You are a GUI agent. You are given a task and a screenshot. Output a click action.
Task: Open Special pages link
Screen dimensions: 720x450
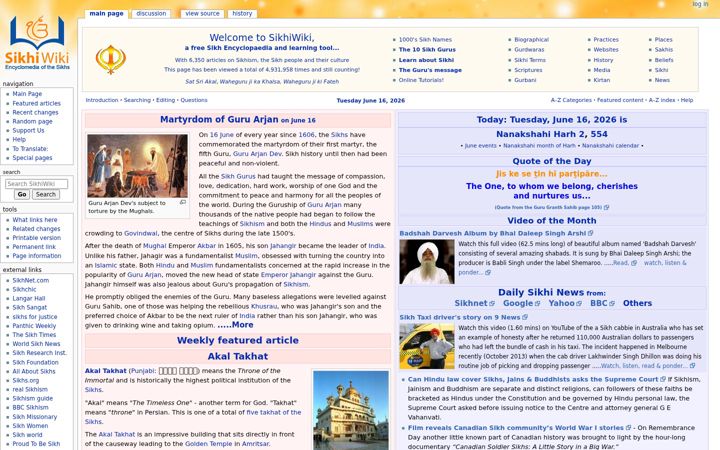click(x=32, y=158)
